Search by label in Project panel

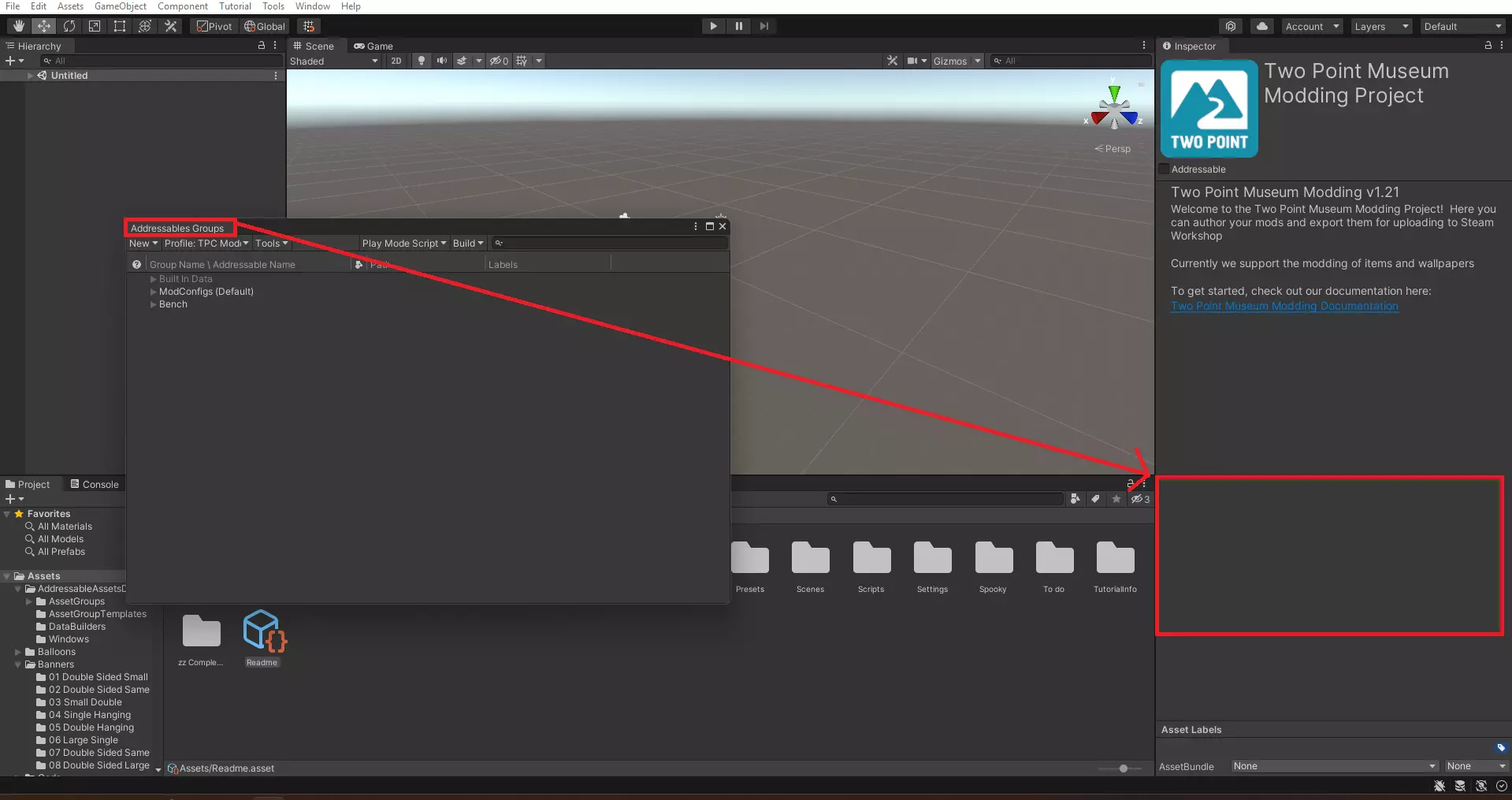pyautogui.click(x=1095, y=499)
